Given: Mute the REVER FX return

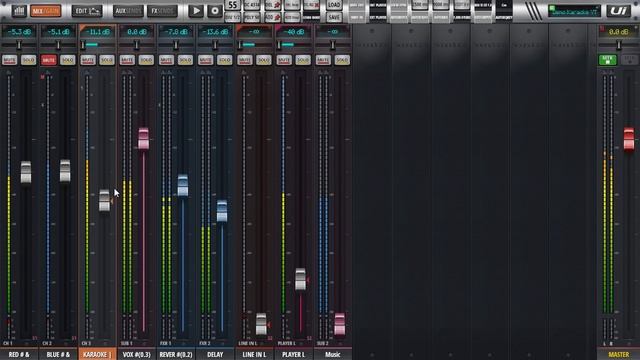Looking at the screenshot, I should click(x=166, y=60).
